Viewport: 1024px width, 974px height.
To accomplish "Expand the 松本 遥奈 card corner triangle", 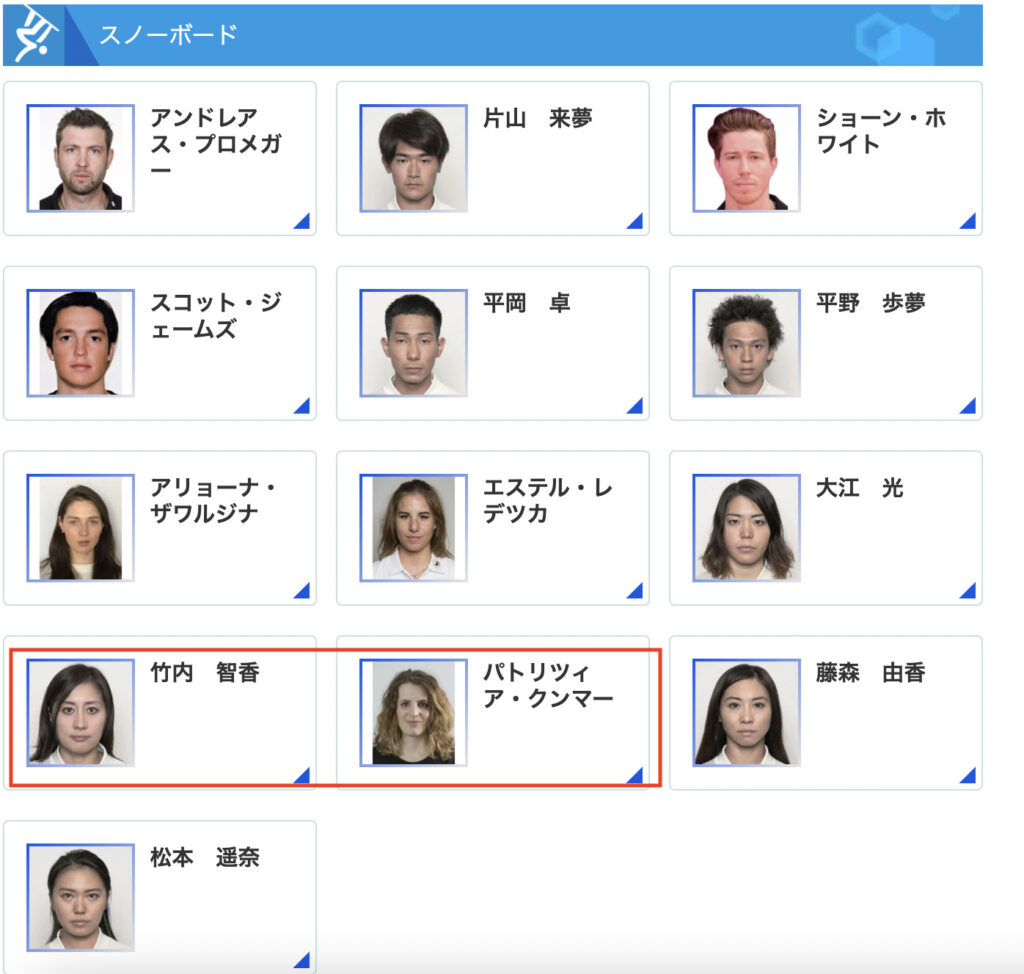I will (x=301, y=960).
